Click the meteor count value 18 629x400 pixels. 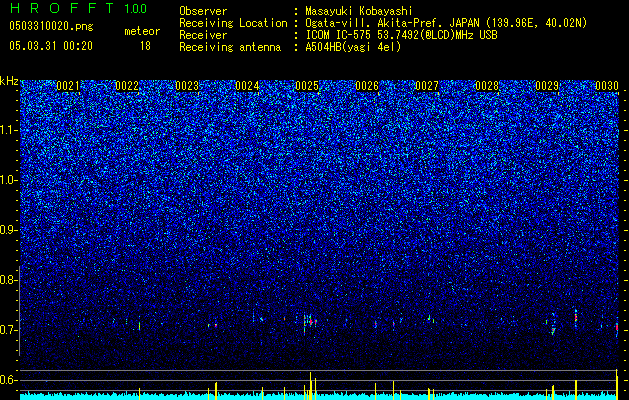[x=145, y=46]
